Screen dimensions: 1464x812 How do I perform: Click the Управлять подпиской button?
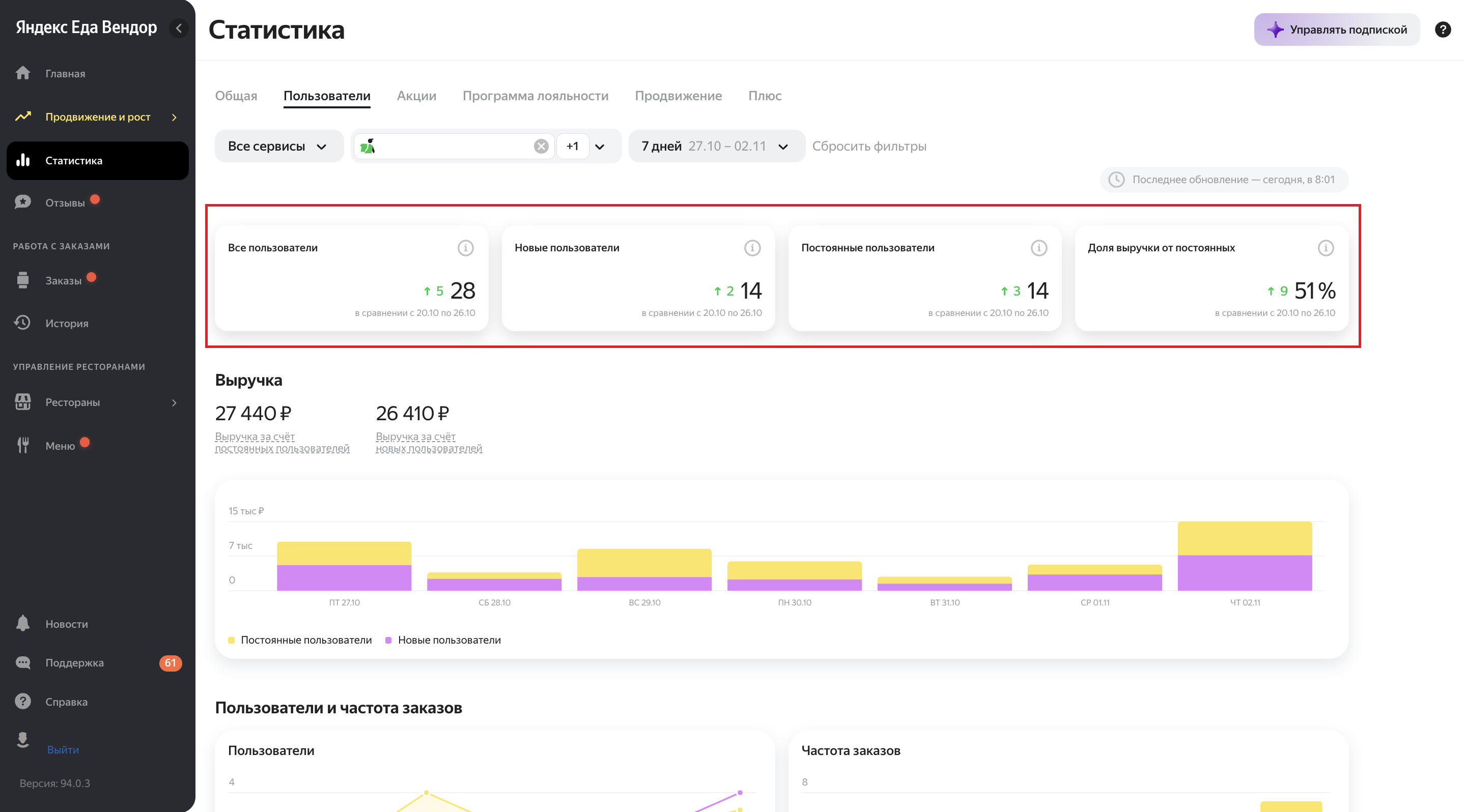click(1336, 30)
